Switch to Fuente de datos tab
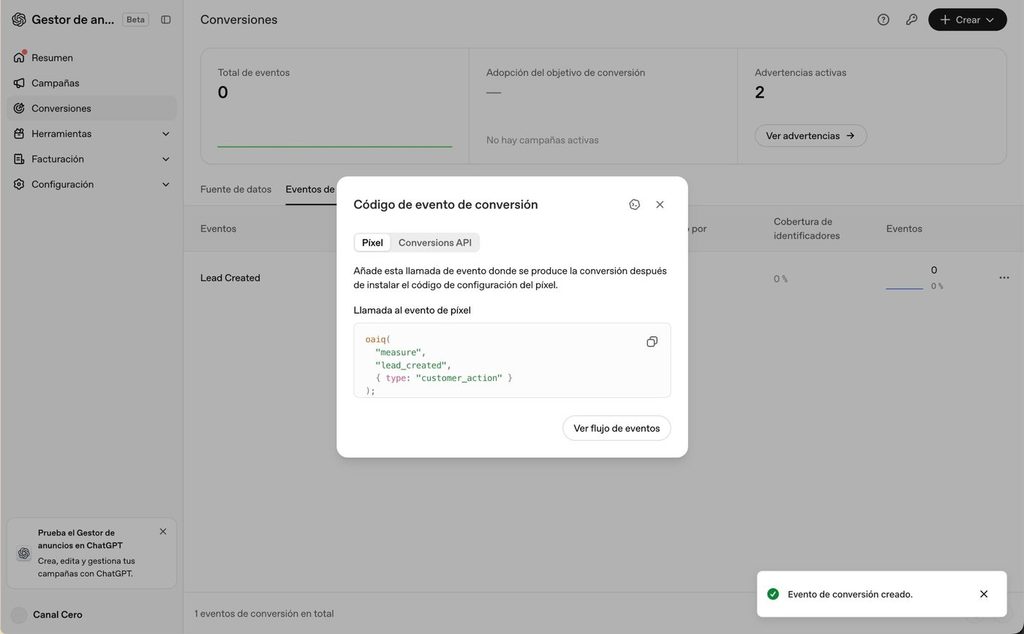 (x=236, y=189)
